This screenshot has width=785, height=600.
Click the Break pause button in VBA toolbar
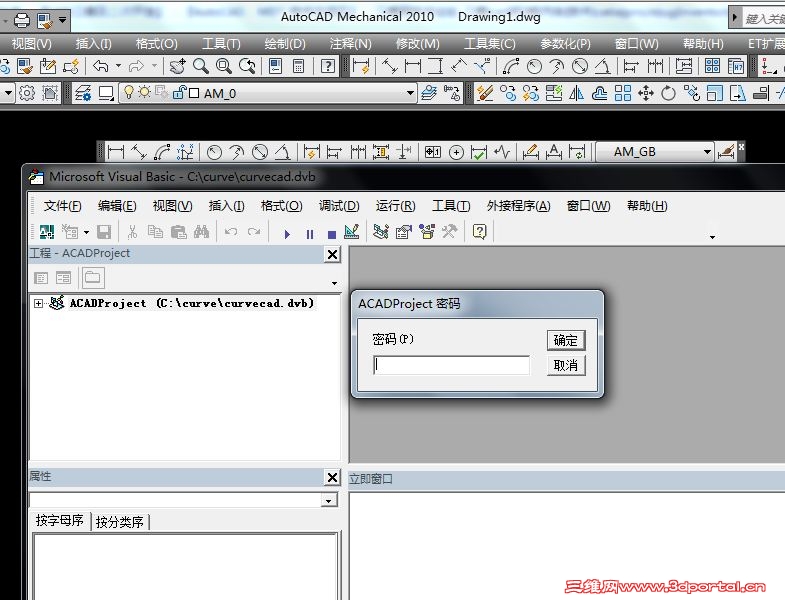310,234
